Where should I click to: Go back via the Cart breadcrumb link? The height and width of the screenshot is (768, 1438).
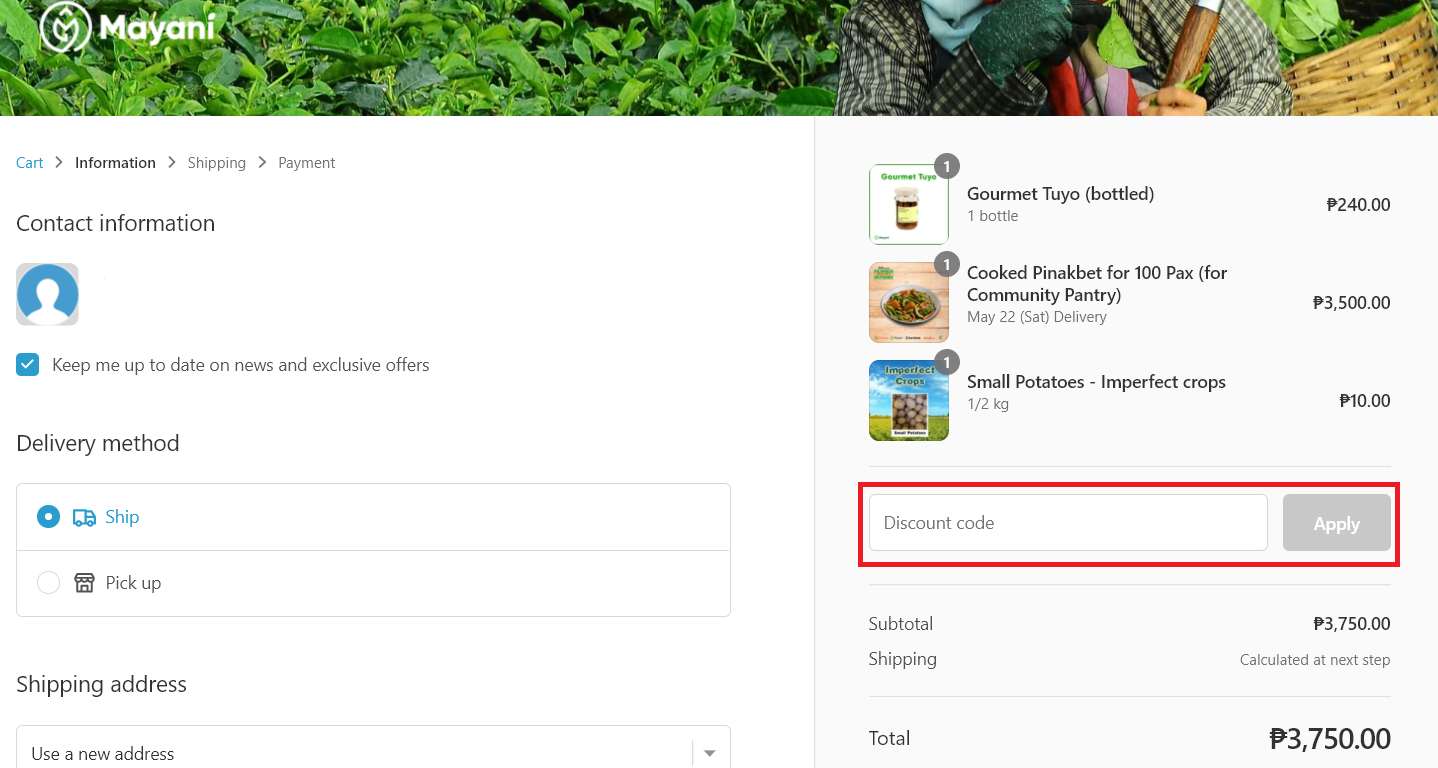tap(29, 162)
